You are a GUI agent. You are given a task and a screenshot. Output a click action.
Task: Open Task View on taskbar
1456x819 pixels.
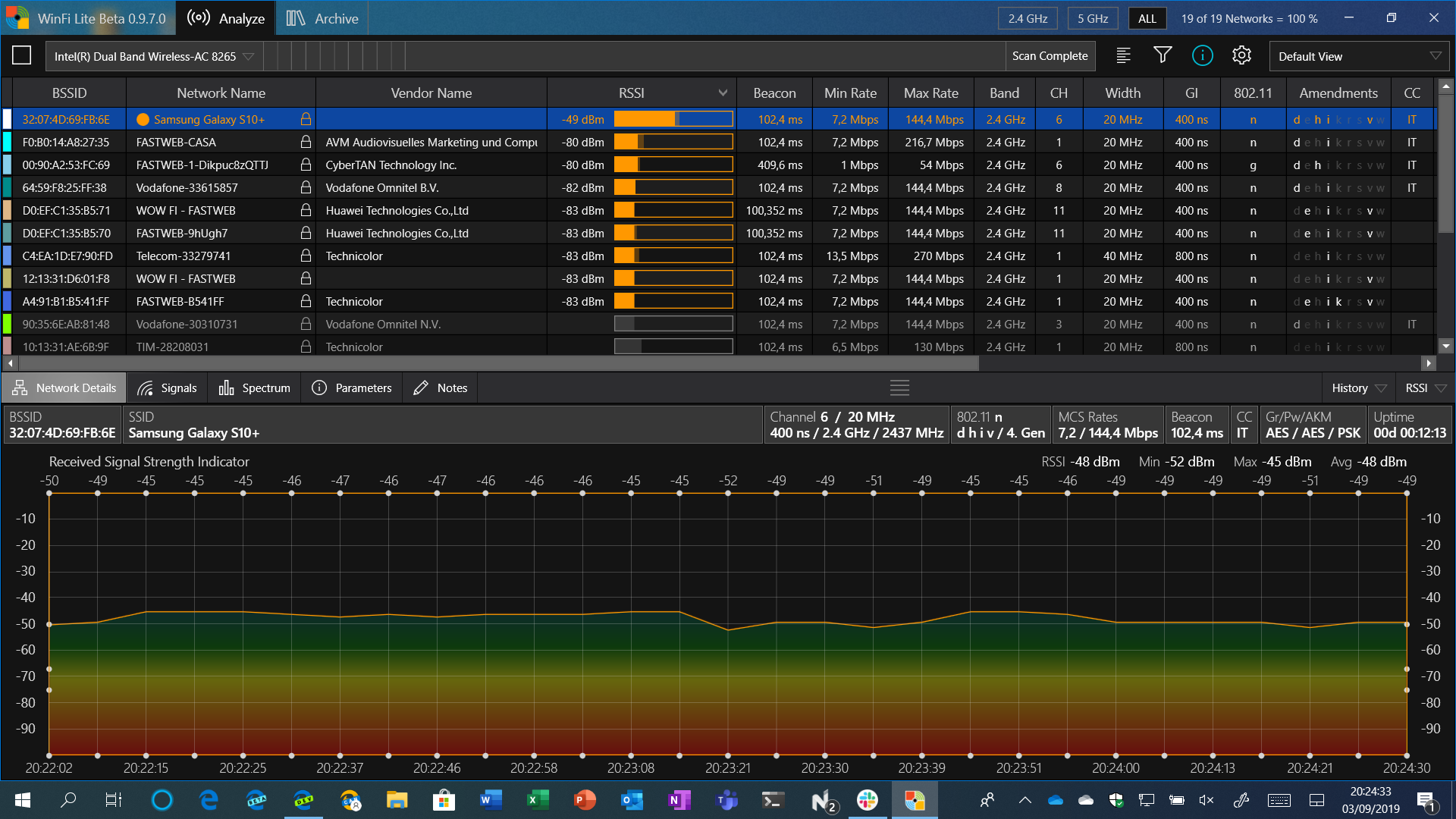click(x=114, y=800)
